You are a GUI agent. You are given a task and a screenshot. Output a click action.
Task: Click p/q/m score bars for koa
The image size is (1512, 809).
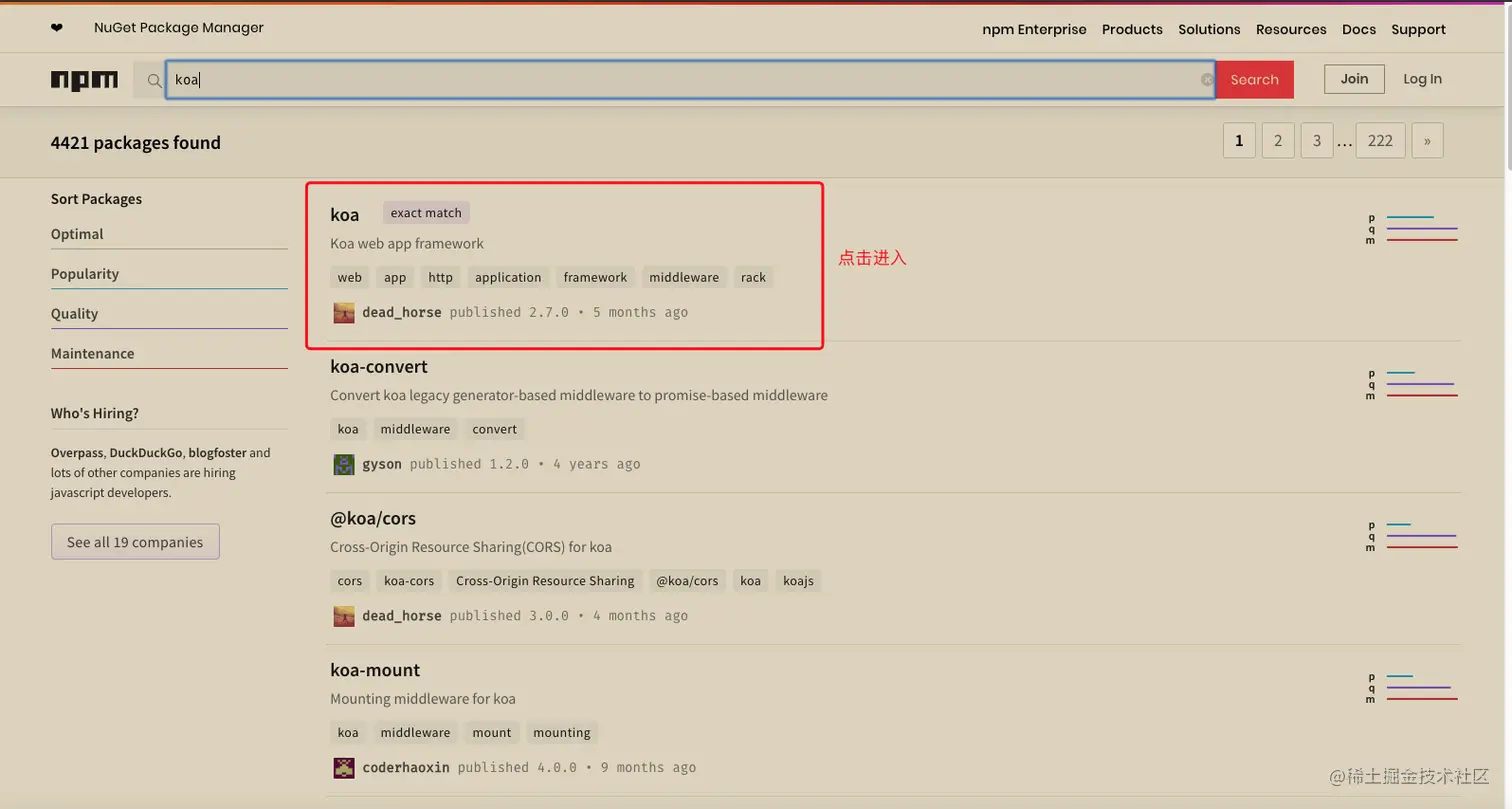(1412, 229)
